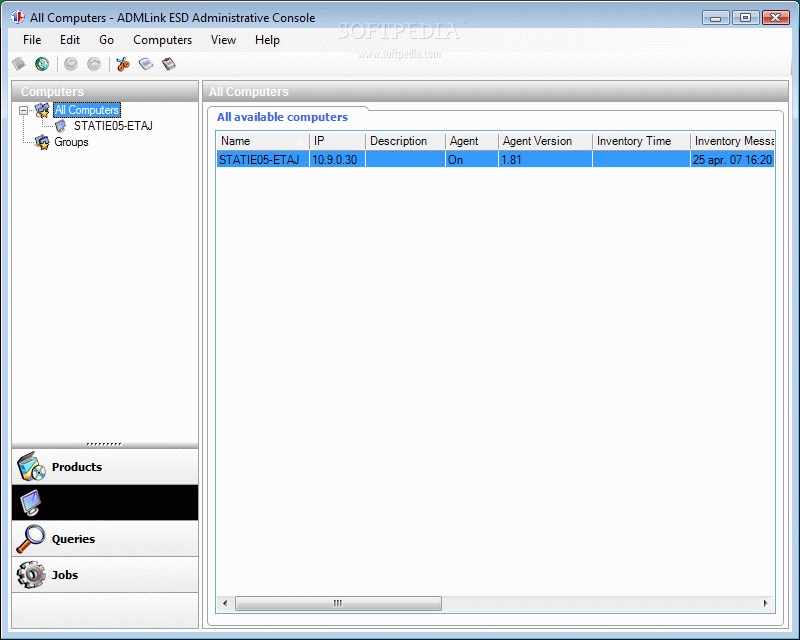Click the grayed-out Forward toolbar icon
The width and height of the screenshot is (800, 640).
(94, 64)
